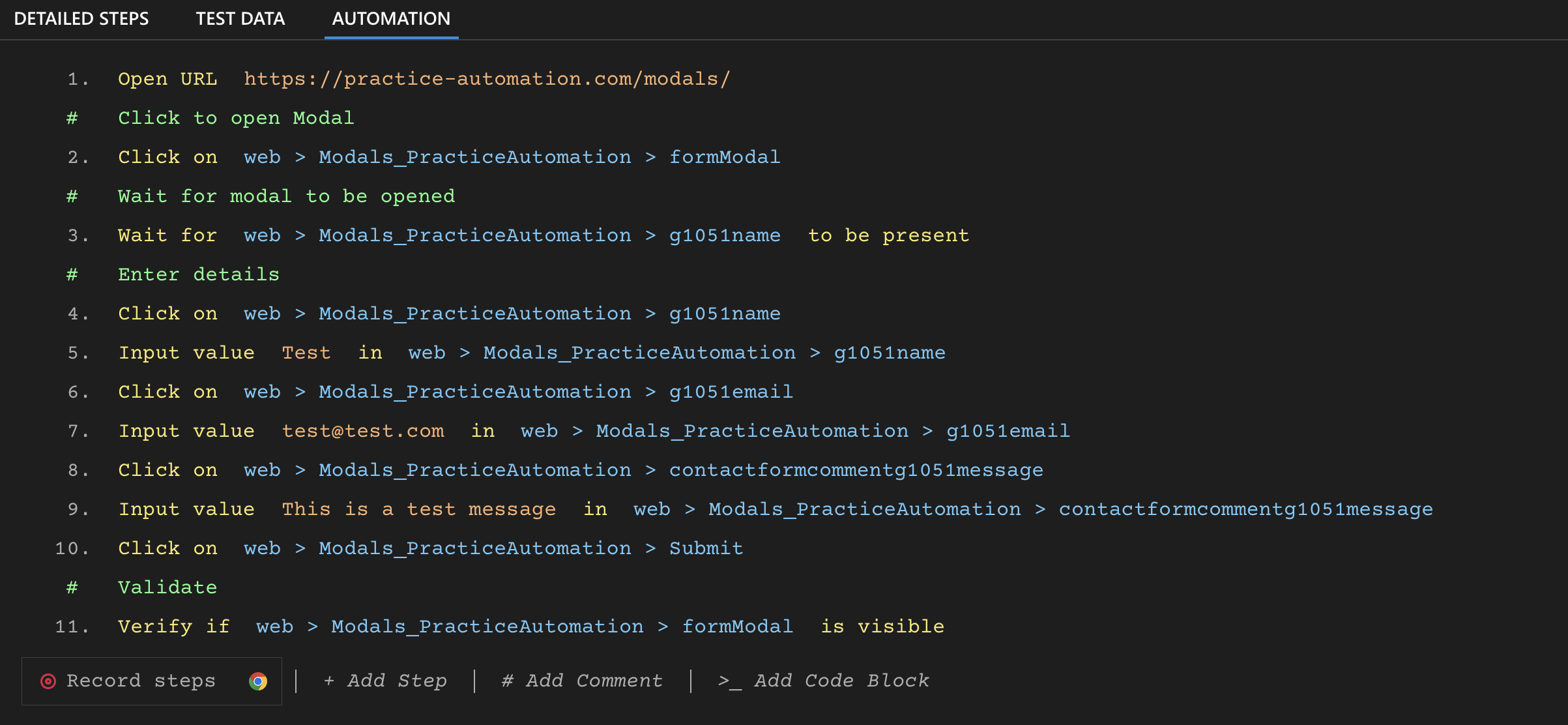Click Add Comment in the bottom toolbar
1568x725 pixels.
582,681
